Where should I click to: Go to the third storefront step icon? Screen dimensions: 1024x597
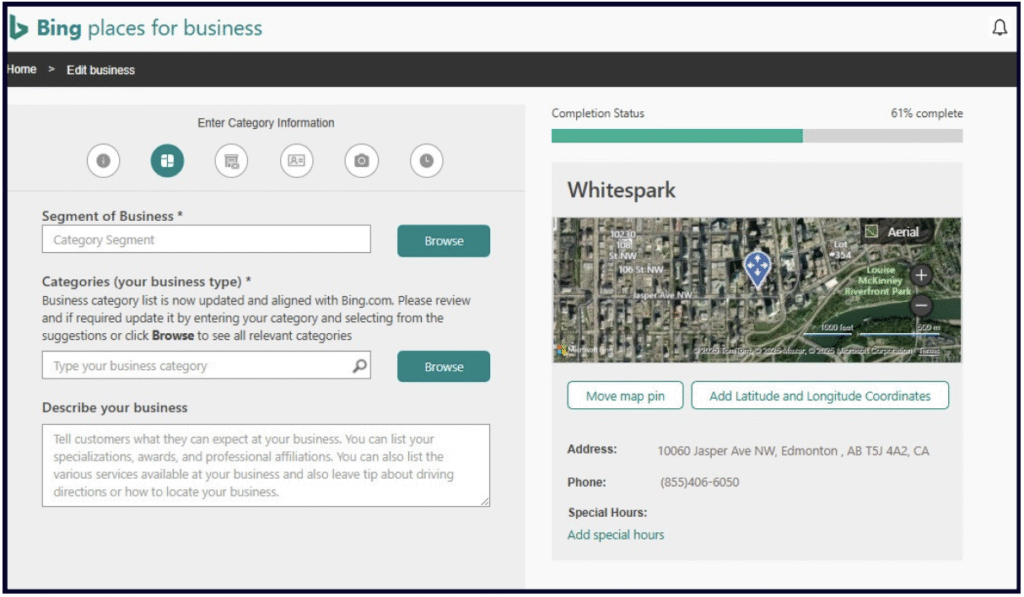coord(232,160)
